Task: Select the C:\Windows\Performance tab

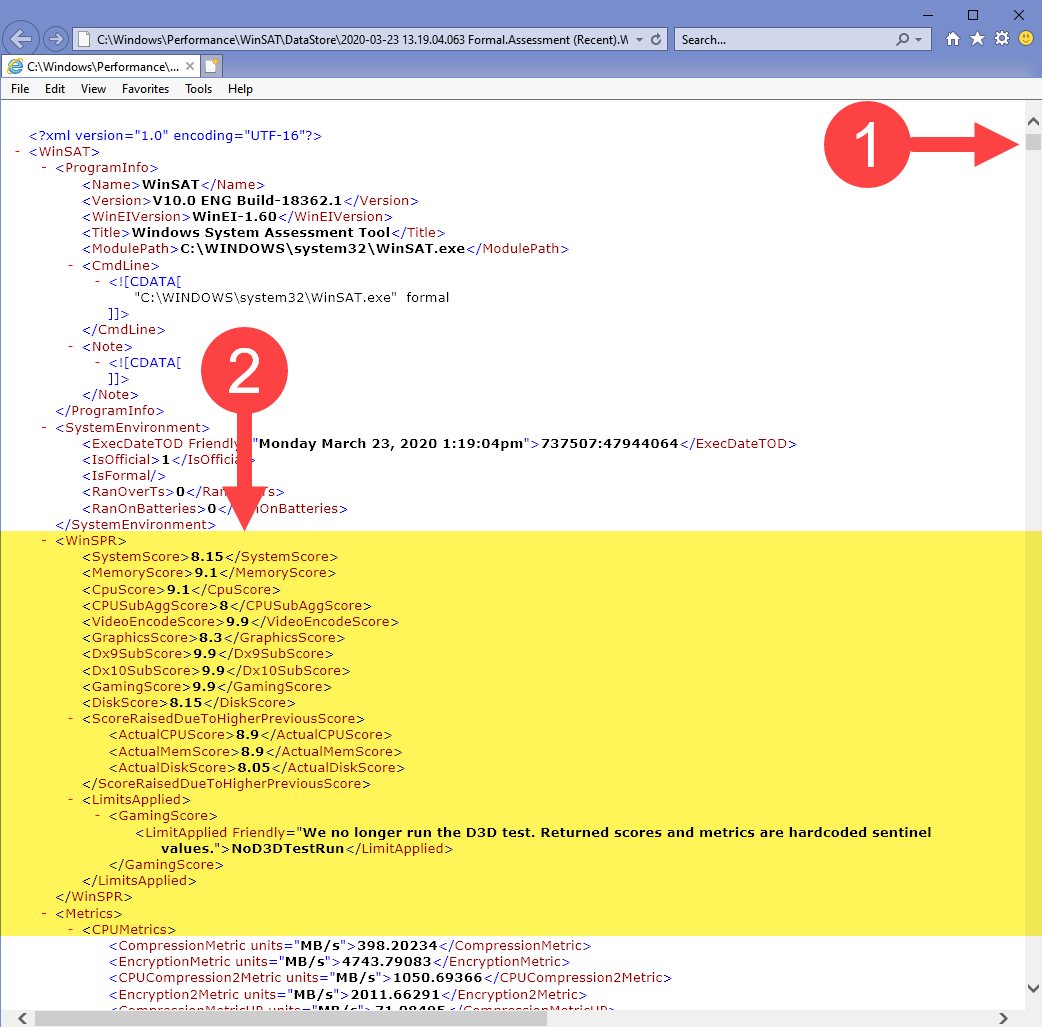Action: pos(100,66)
